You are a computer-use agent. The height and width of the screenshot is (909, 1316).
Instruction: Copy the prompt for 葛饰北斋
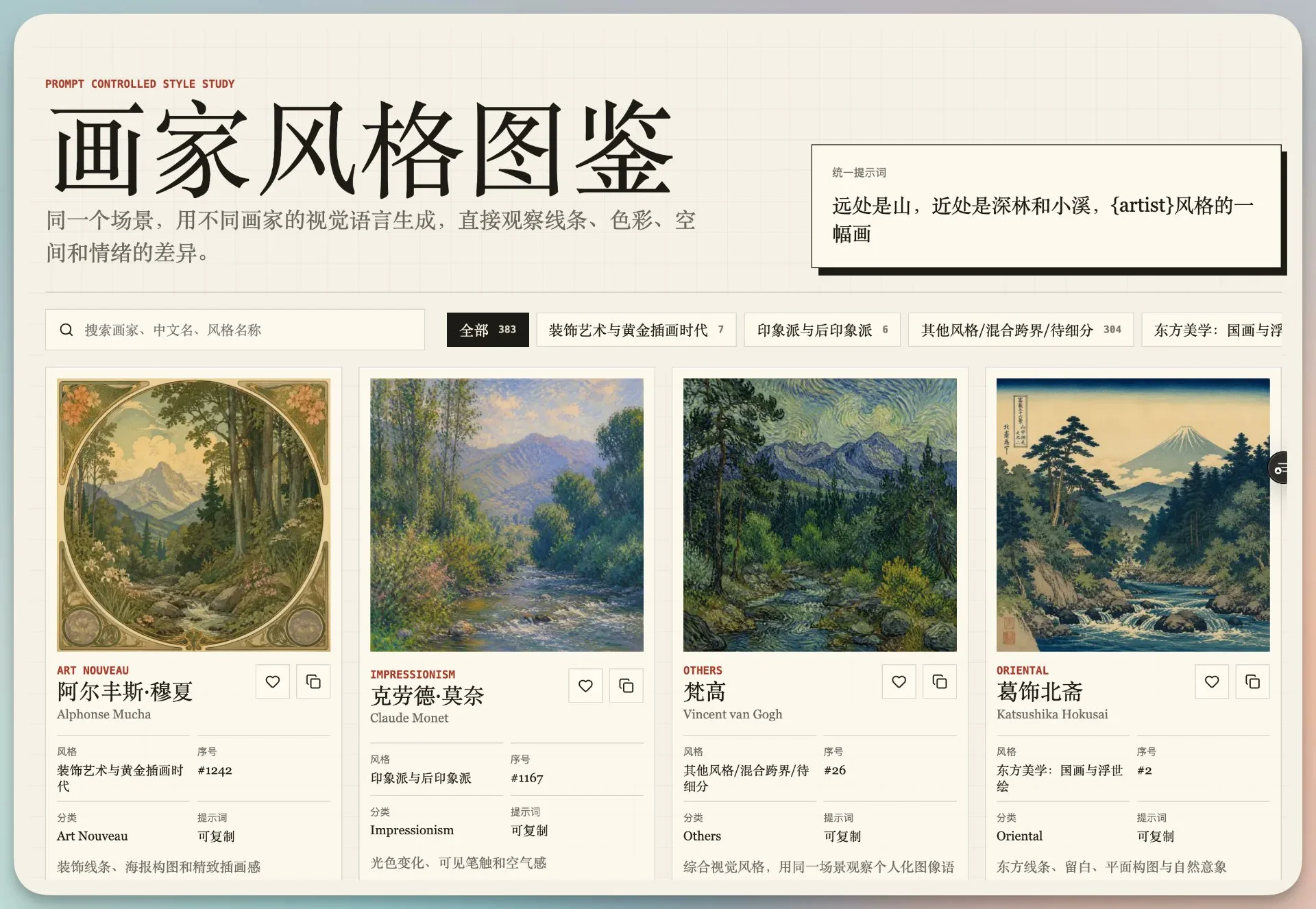[1253, 681]
